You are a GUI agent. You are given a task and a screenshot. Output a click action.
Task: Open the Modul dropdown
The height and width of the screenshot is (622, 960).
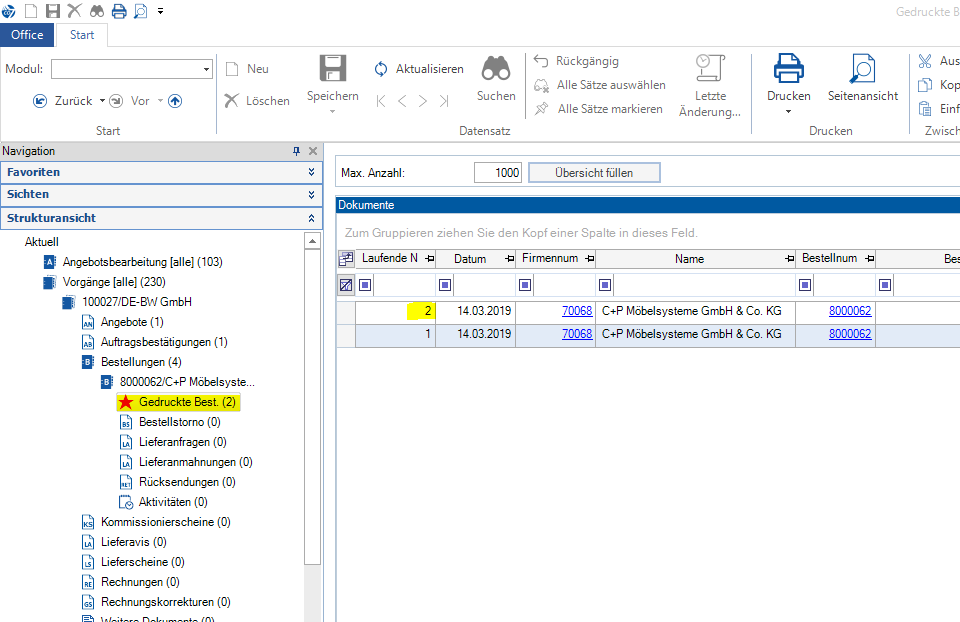pyautogui.click(x=207, y=69)
